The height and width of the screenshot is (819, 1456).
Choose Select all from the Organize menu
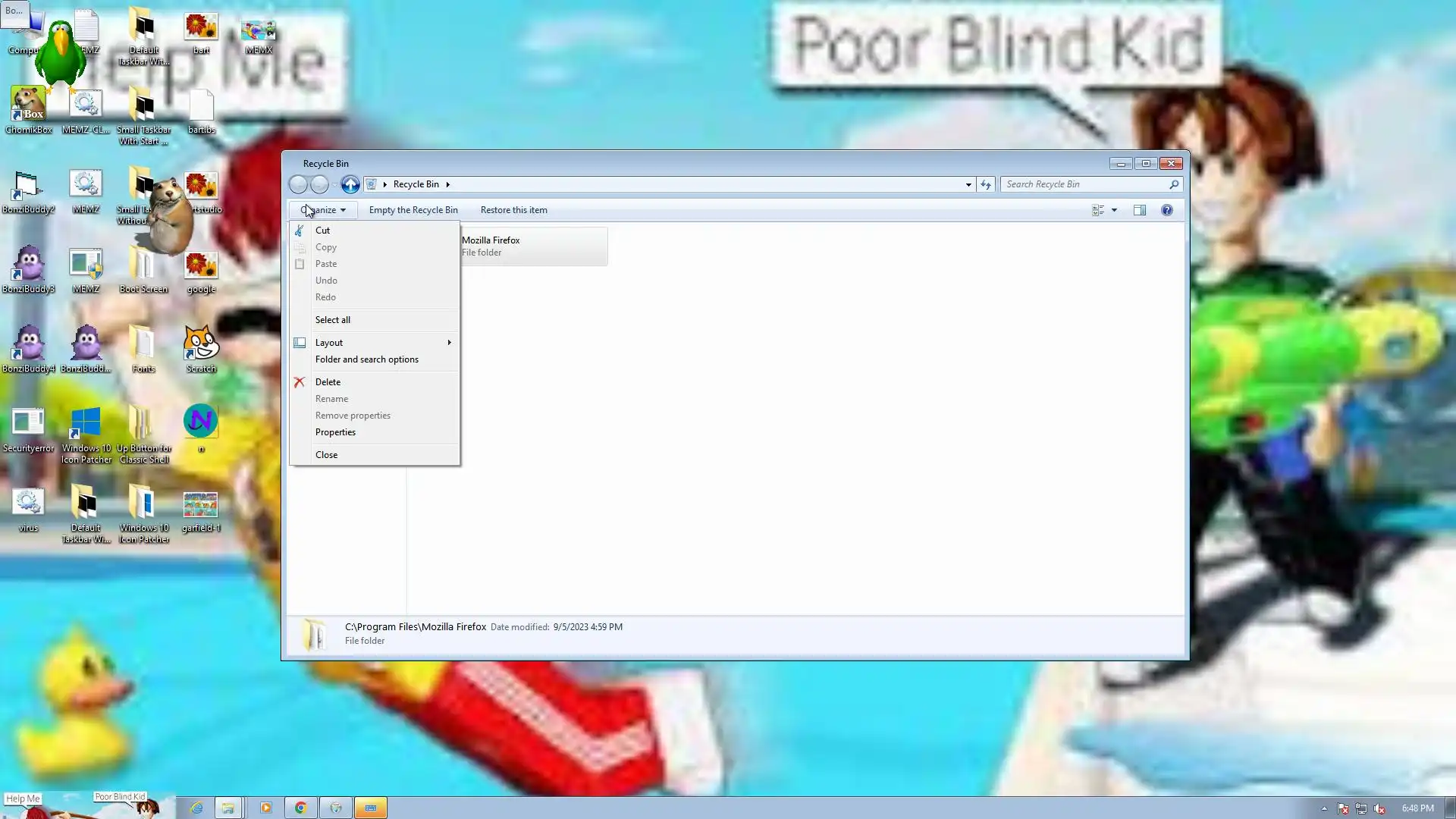332,320
